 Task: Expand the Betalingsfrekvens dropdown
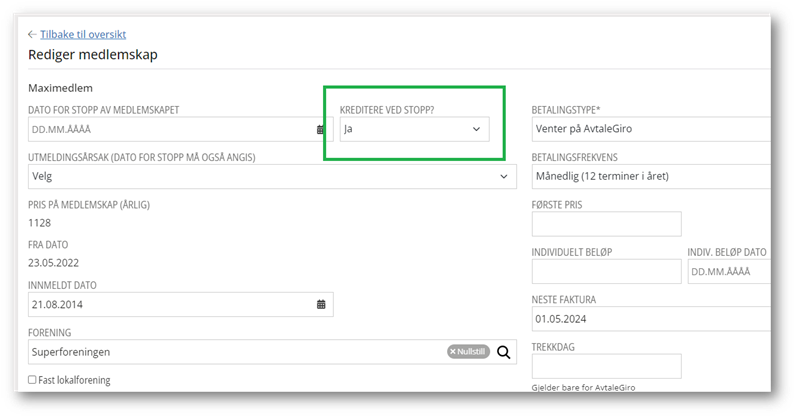650,177
